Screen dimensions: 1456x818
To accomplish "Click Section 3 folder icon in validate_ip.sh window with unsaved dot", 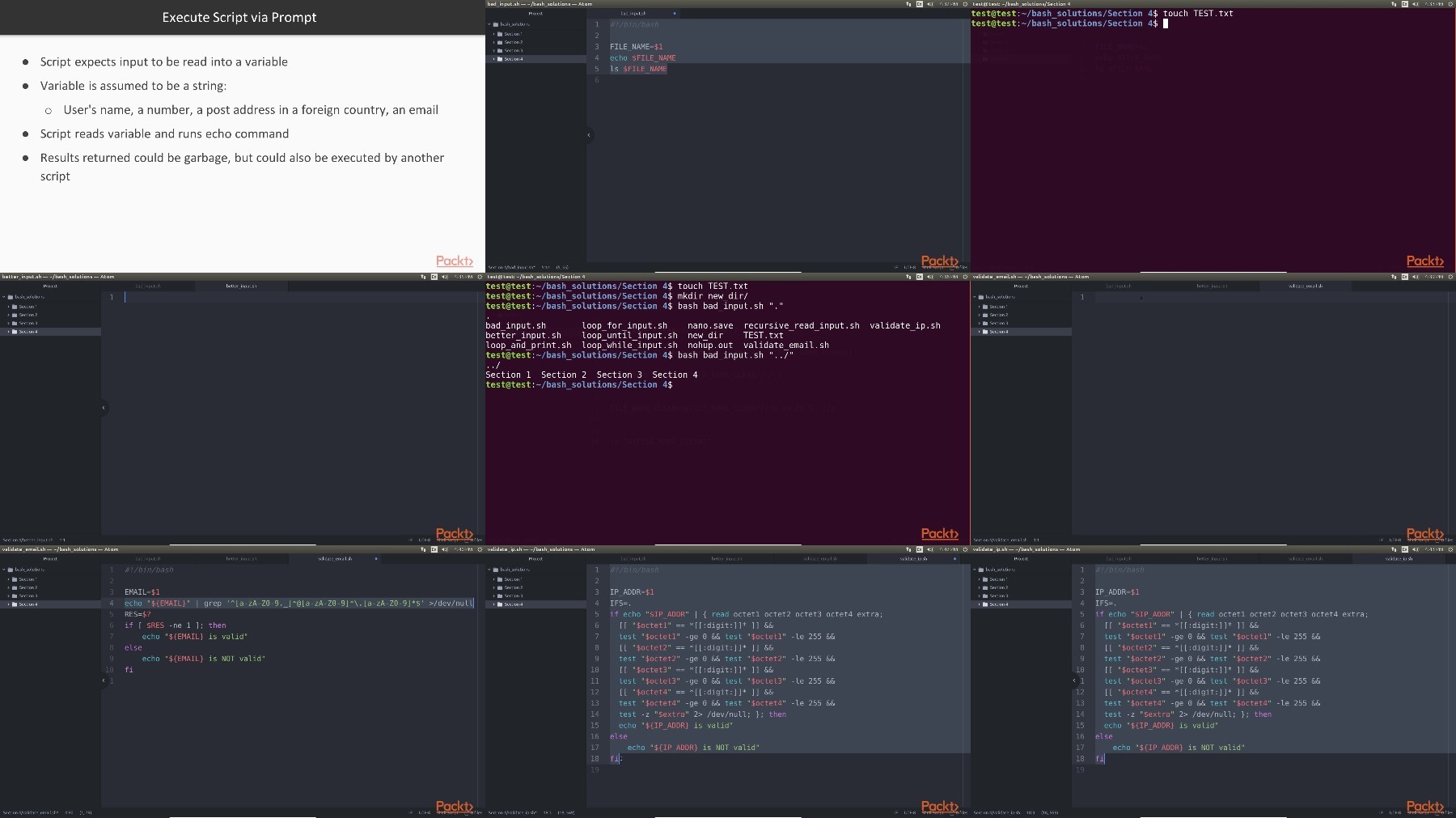I will pos(500,595).
